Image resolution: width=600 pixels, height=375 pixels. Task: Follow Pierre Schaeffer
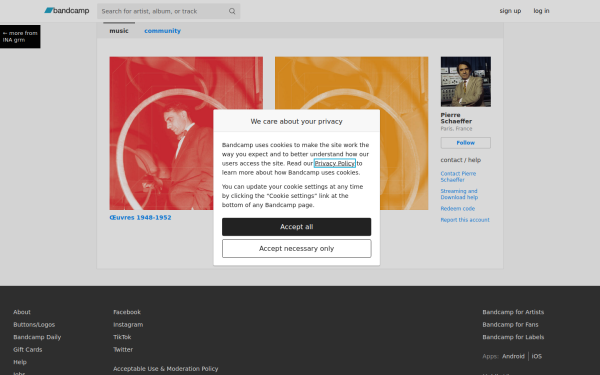(x=466, y=143)
